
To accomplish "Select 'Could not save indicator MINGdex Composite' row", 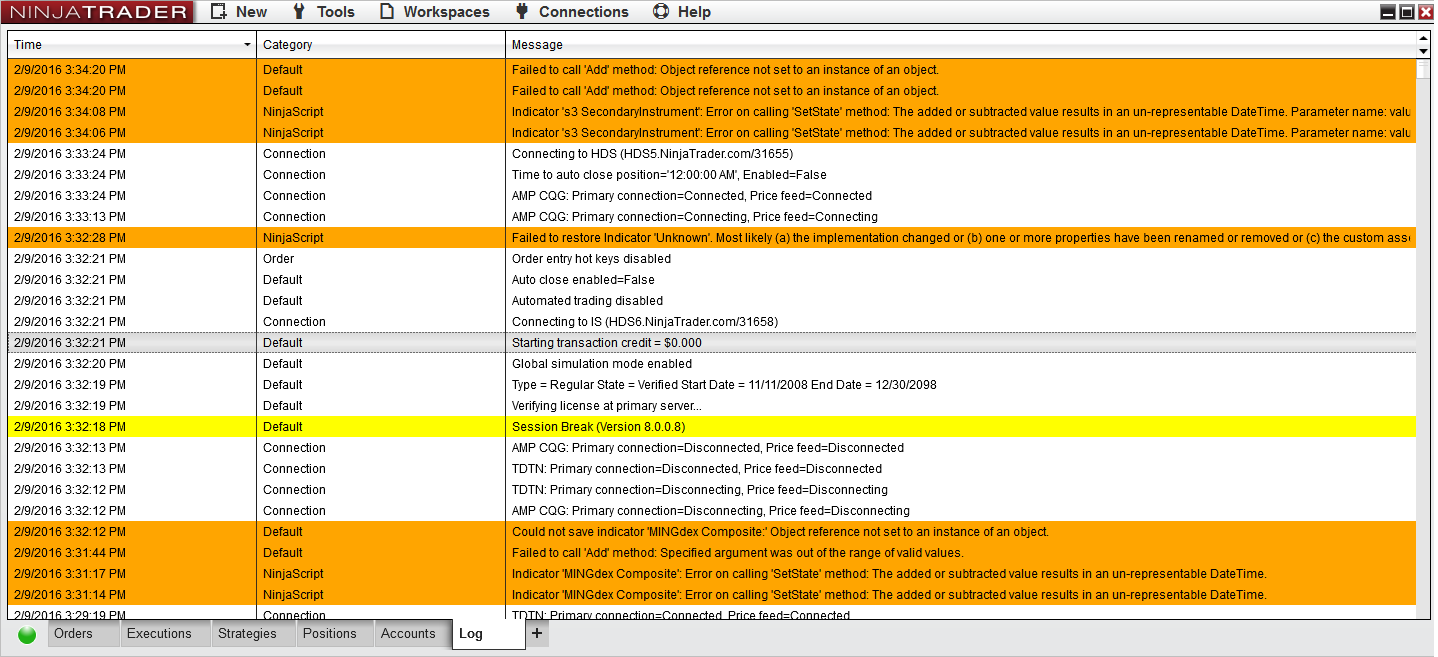I will [712, 532].
